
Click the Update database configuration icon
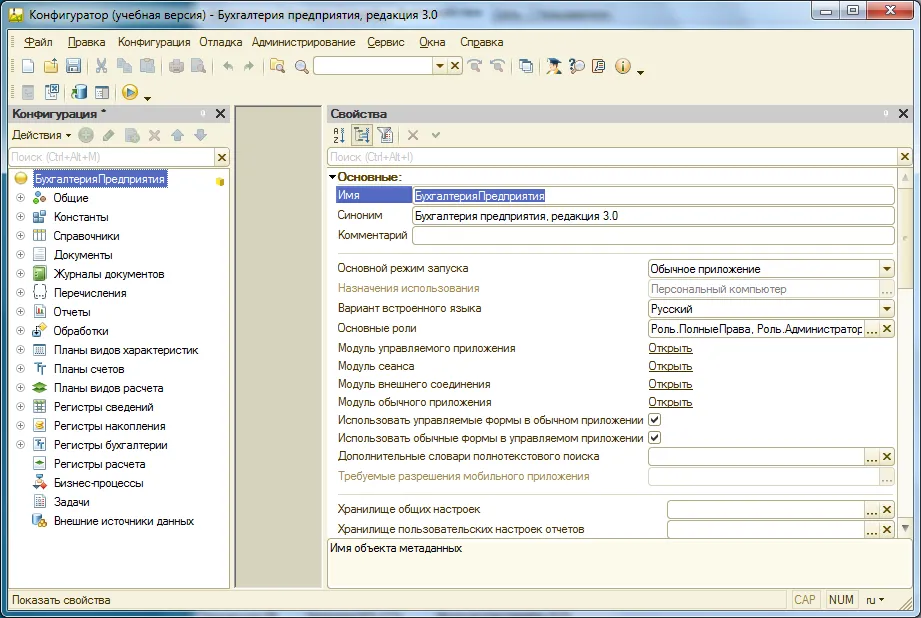click(x=79, y=92)
